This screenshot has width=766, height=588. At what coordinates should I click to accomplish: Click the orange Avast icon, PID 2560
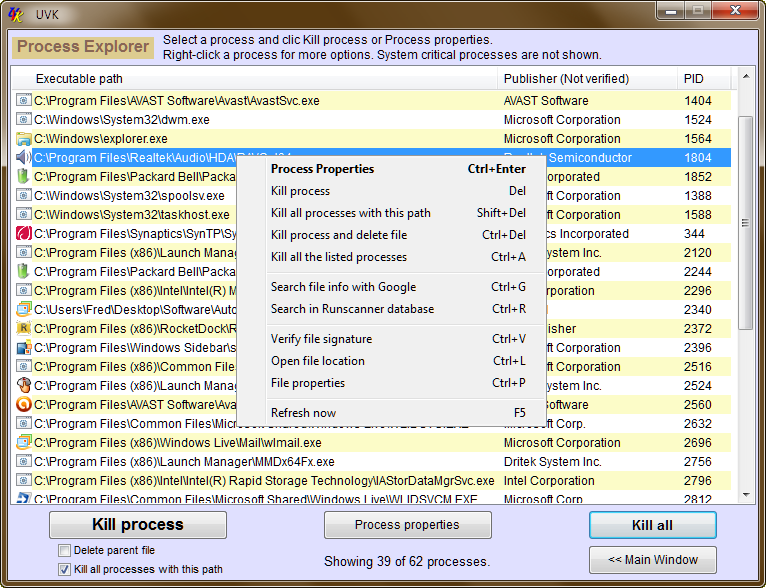click(x=23, y=405)
